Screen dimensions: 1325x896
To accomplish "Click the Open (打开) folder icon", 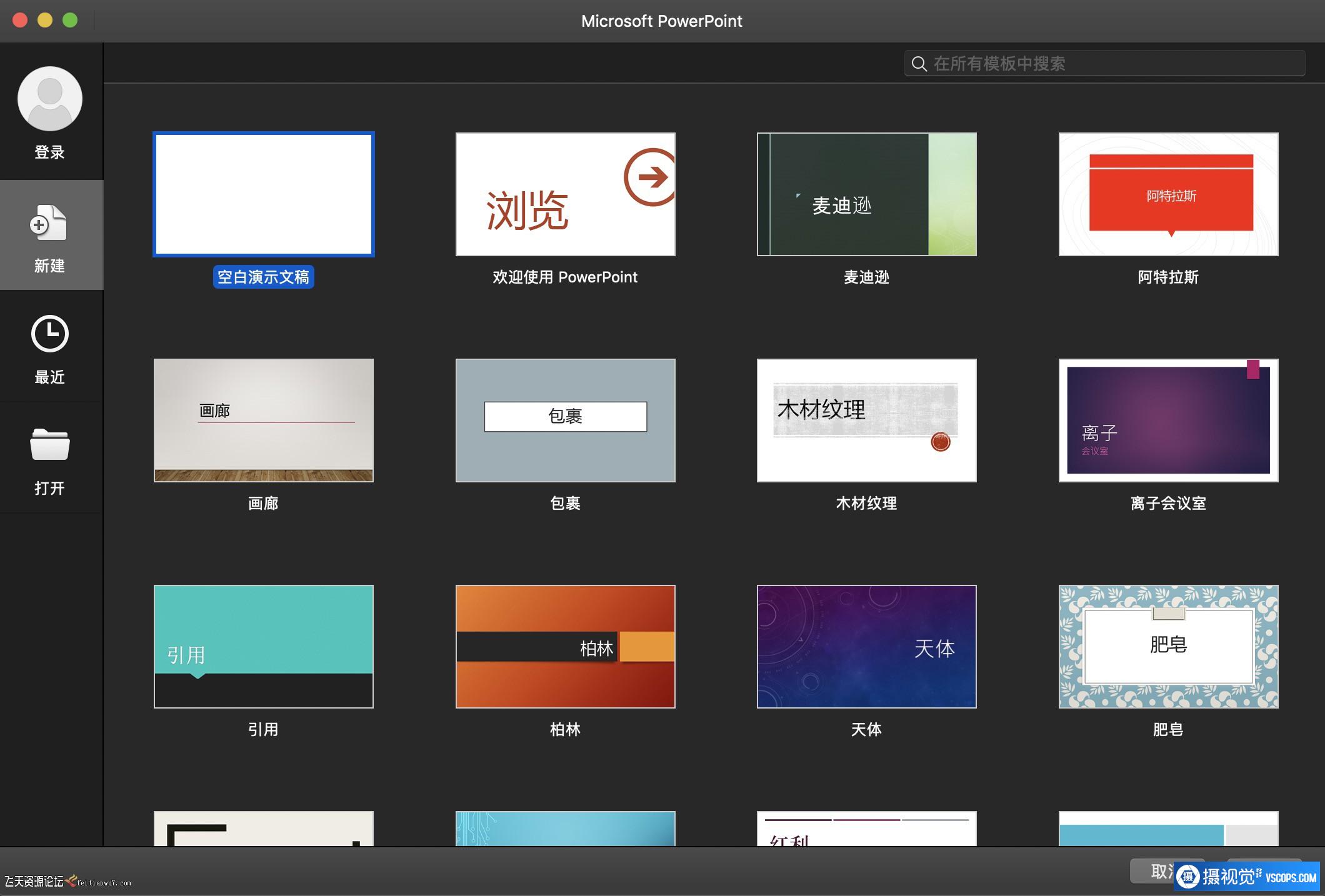I will click(49, 444).
